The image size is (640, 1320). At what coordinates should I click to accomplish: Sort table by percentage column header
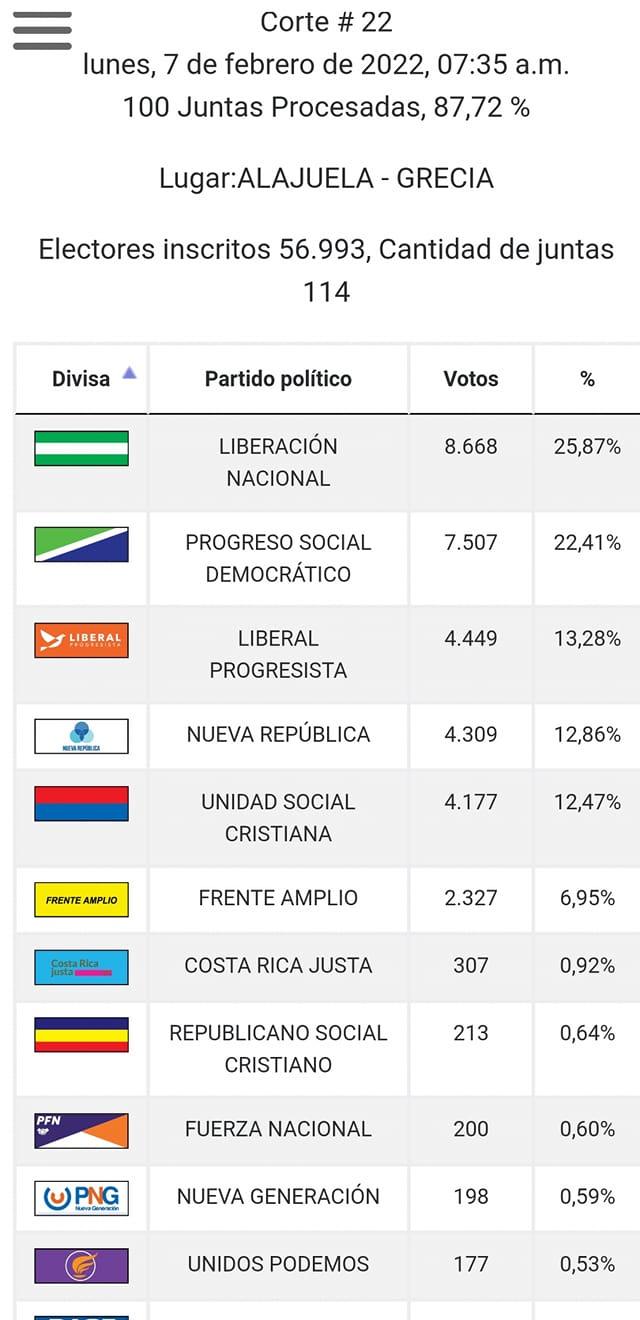point(587,379)
